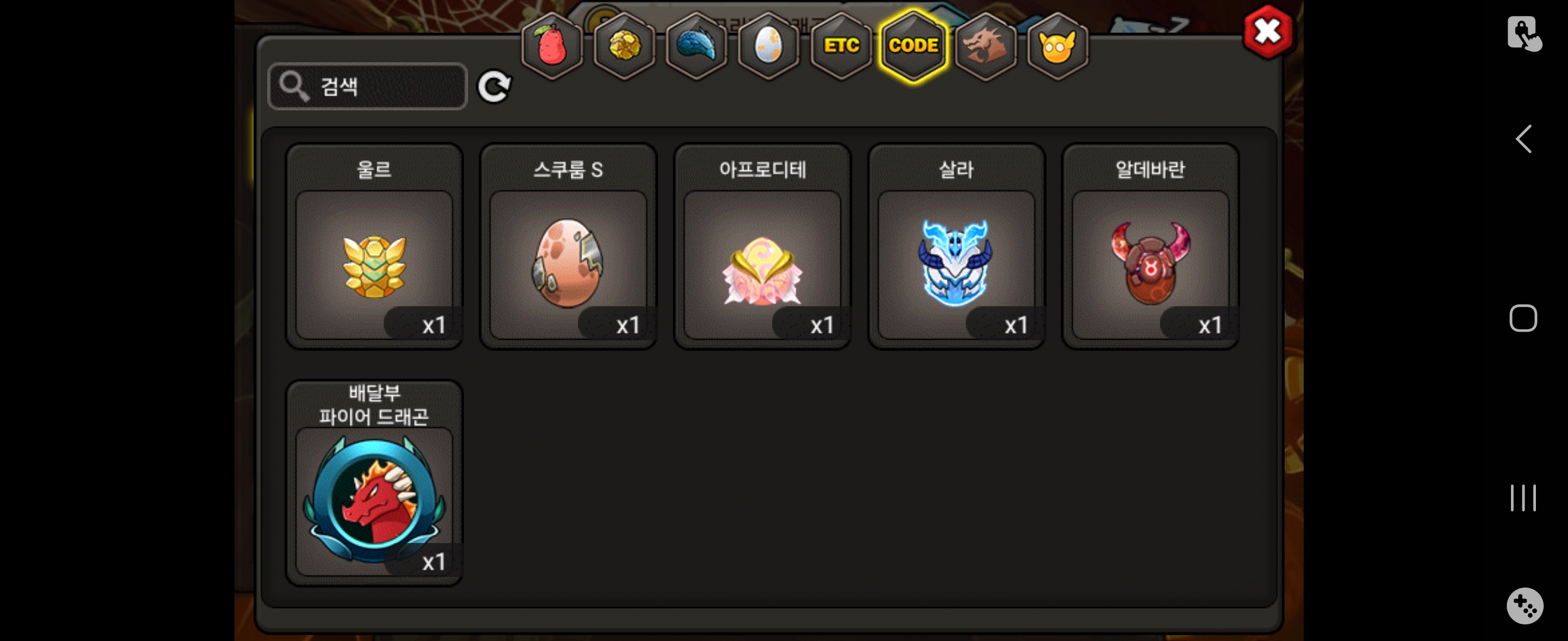Select the red fruit food tab
Viewport: 1568px width, 641px height.
552,46
